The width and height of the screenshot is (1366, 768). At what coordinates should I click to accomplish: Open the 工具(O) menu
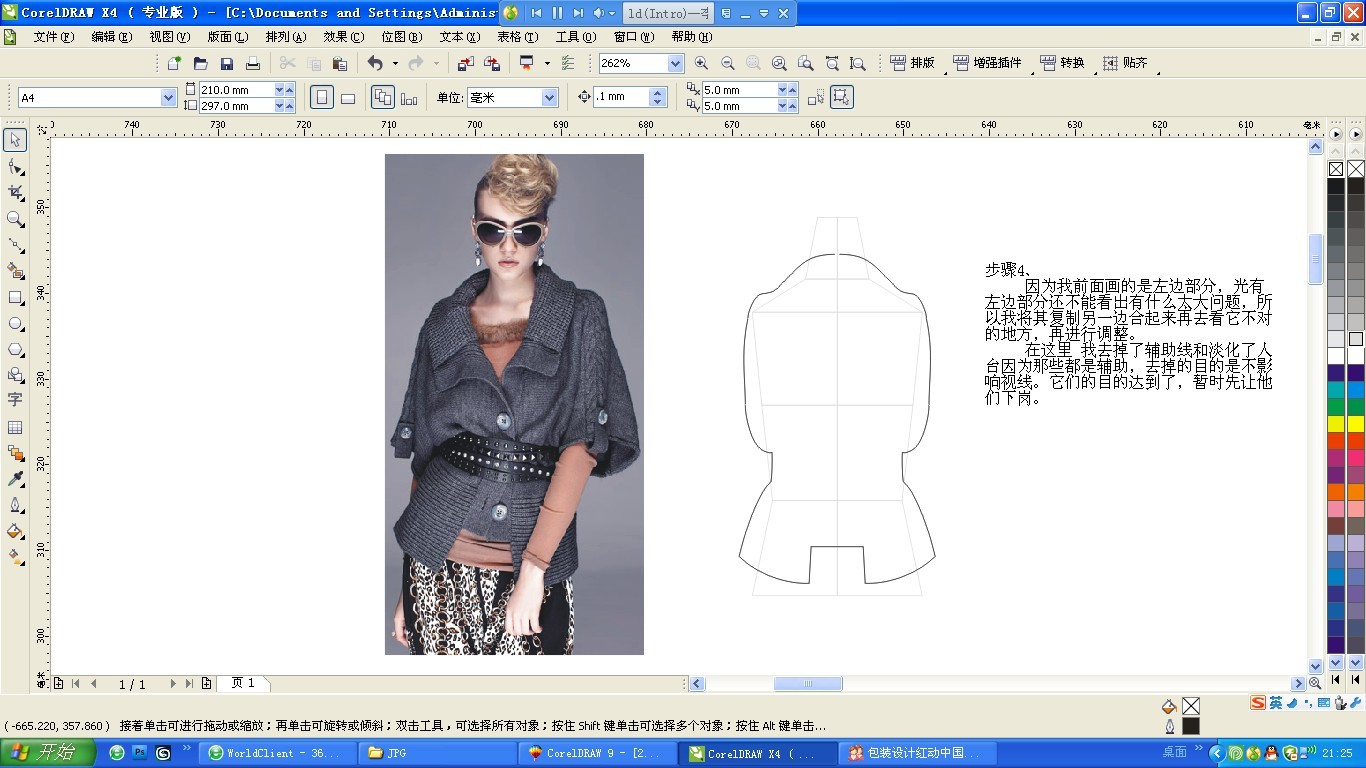(576, 37)
